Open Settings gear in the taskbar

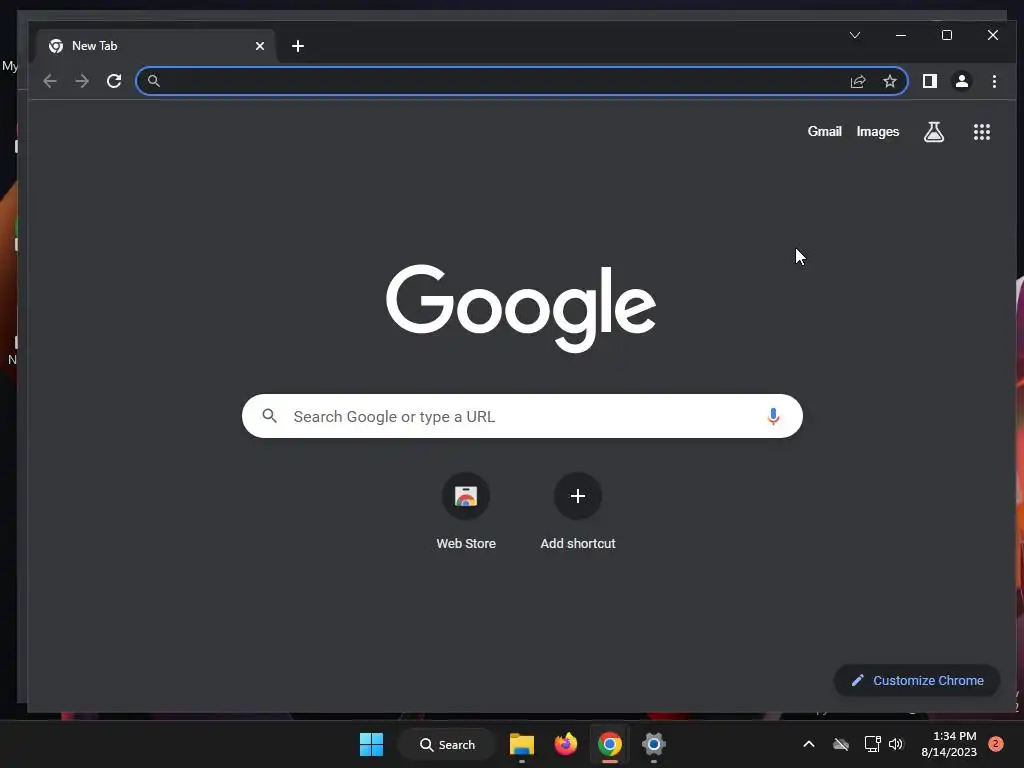653,744
